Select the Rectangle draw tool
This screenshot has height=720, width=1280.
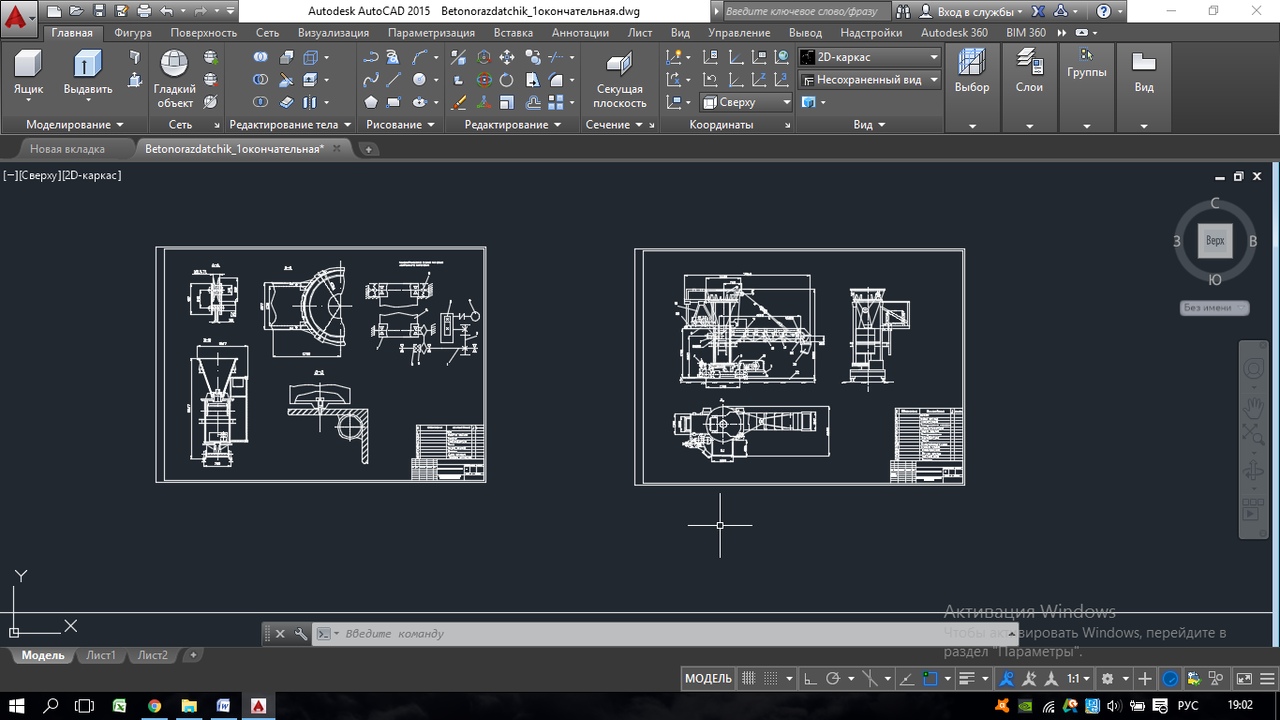point(393,102)
